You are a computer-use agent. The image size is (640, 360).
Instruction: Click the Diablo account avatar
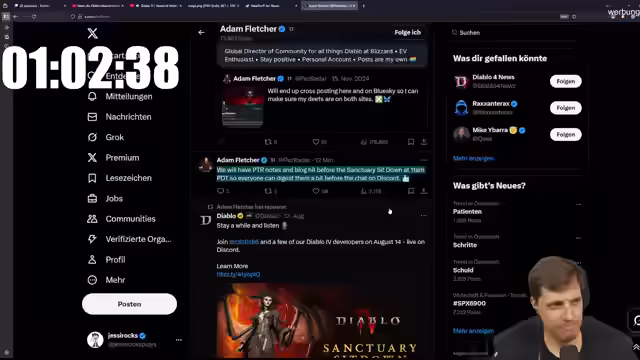(206, 220)
